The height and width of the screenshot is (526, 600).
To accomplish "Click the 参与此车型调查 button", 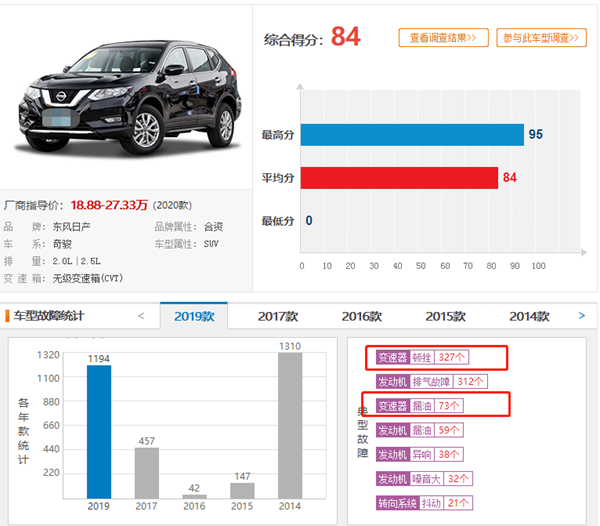I will [541, 38].
